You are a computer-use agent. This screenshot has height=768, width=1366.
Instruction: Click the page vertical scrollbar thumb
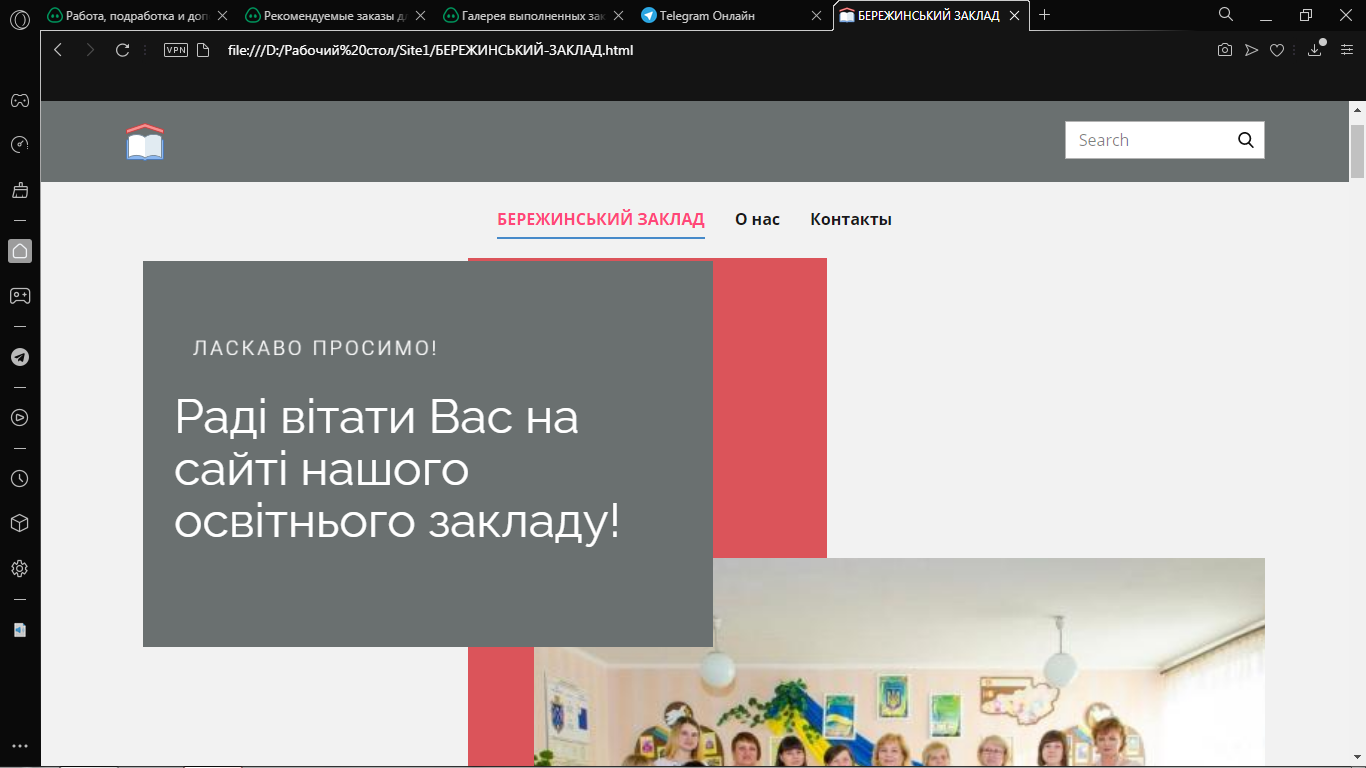[1357, 151]
